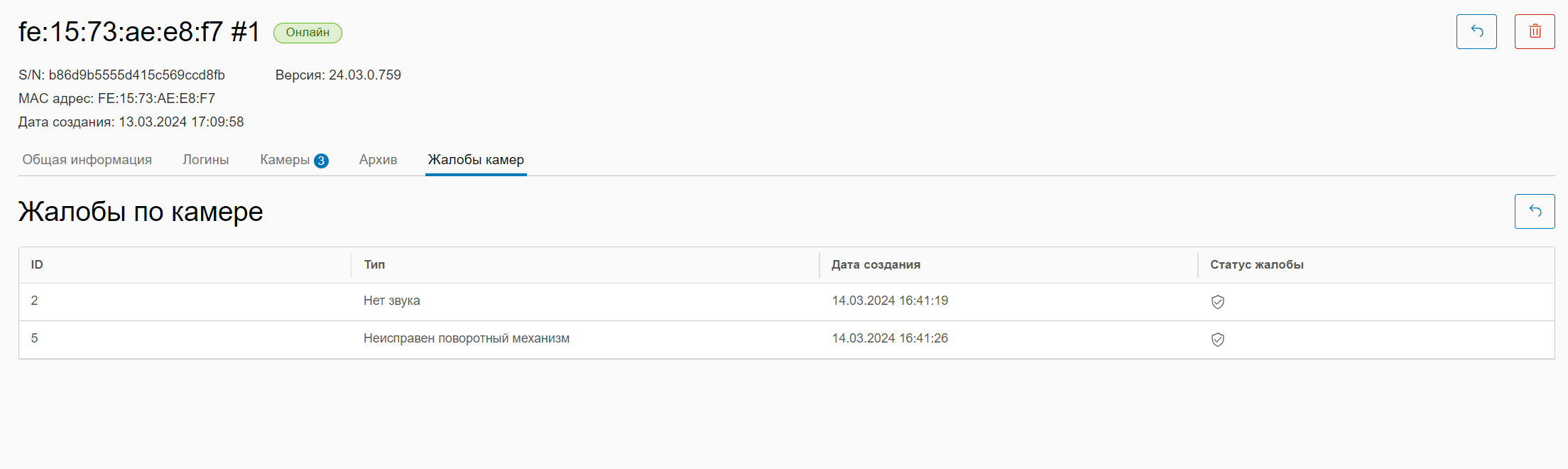Go to the Архив tab
The width and height of the screenshot is (1568, 469).
click(378, 160)
